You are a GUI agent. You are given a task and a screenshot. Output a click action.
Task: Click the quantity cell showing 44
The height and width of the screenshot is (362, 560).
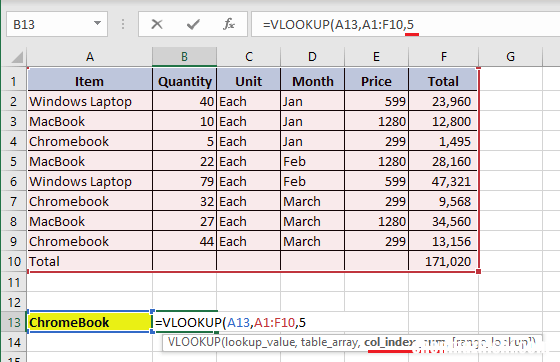[x=184, y=241]
